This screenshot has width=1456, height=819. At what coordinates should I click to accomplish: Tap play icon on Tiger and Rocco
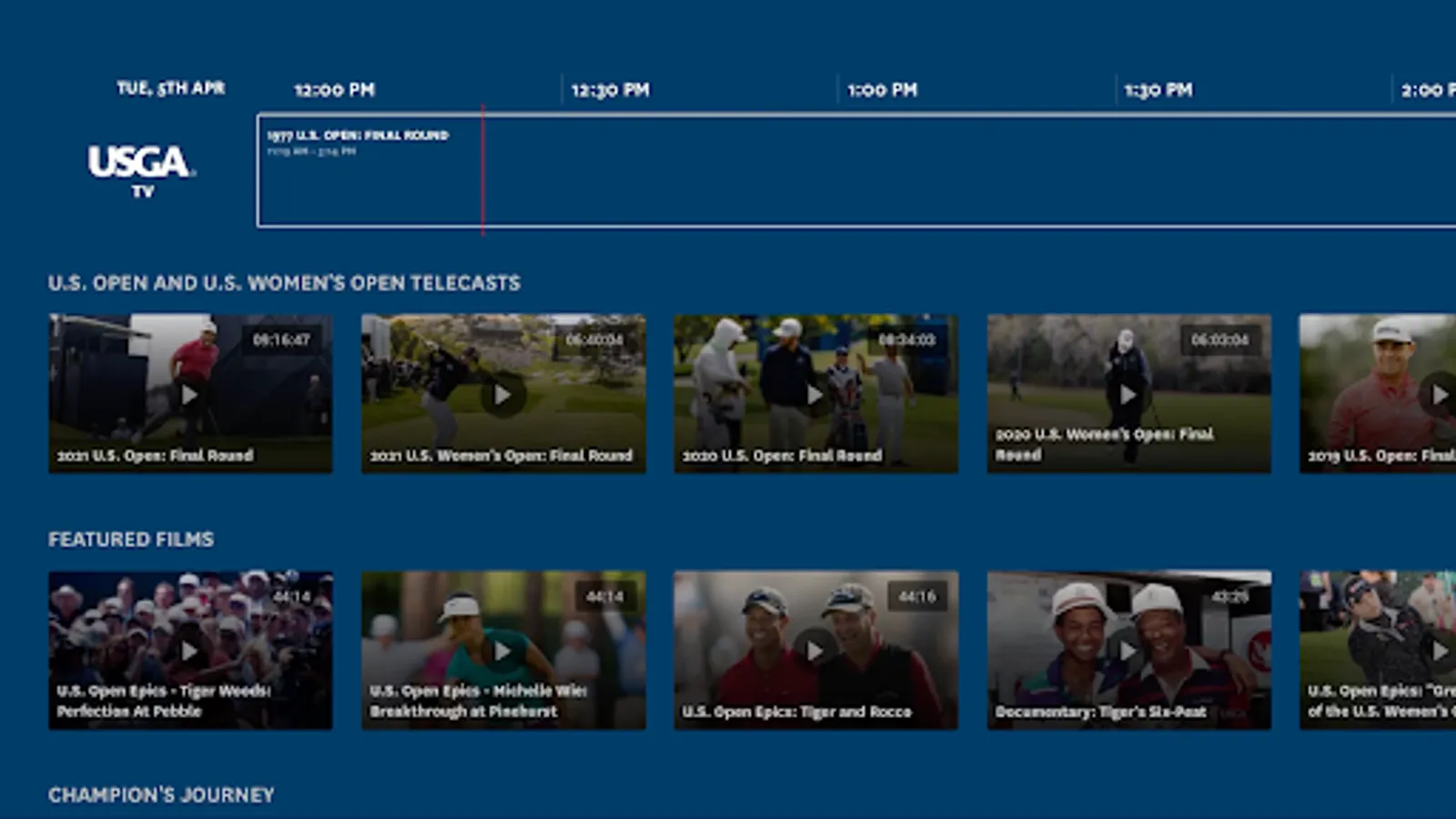click(x=815, y=652)
